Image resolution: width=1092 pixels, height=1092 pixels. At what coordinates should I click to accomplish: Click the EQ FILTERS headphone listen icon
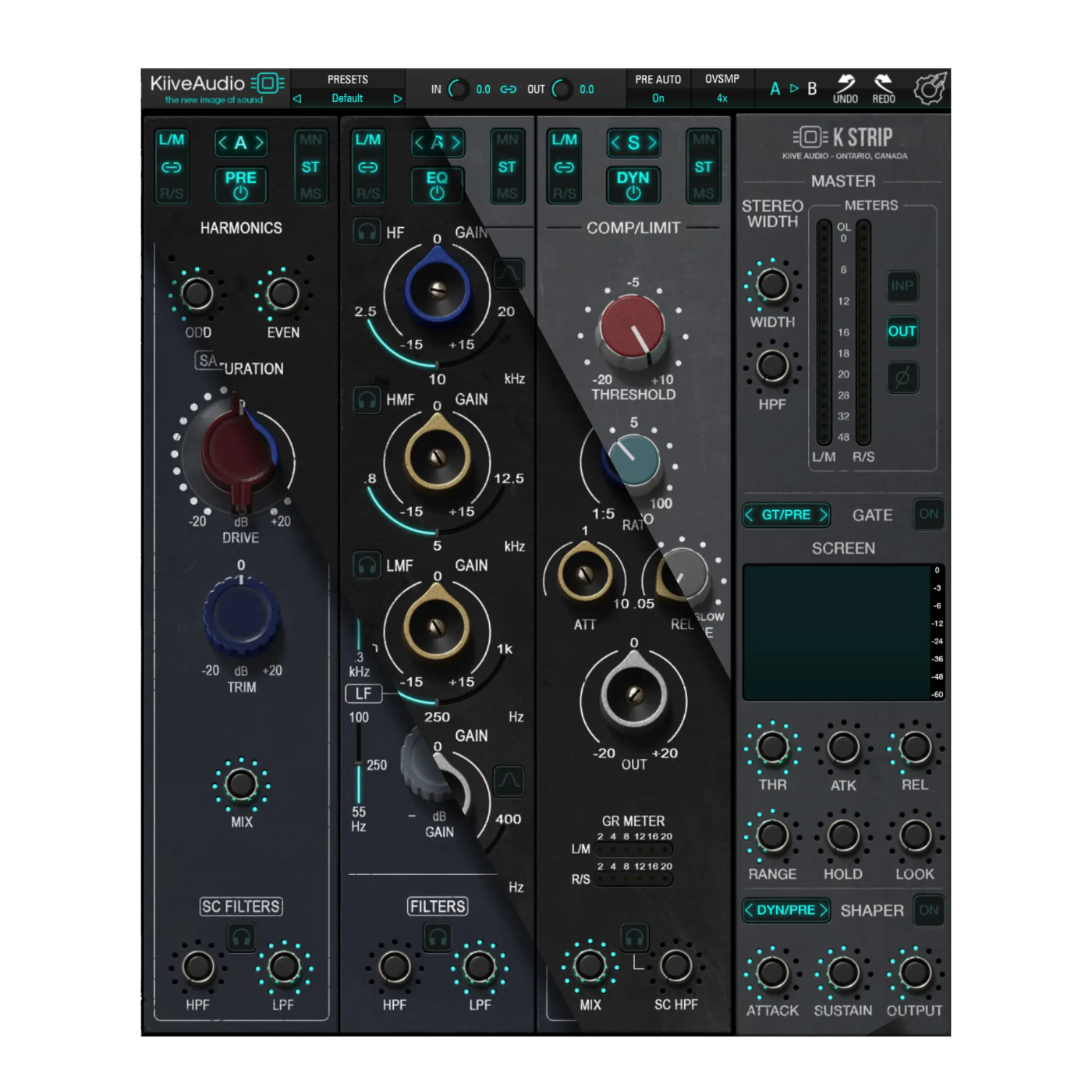(x=438, y=937)
